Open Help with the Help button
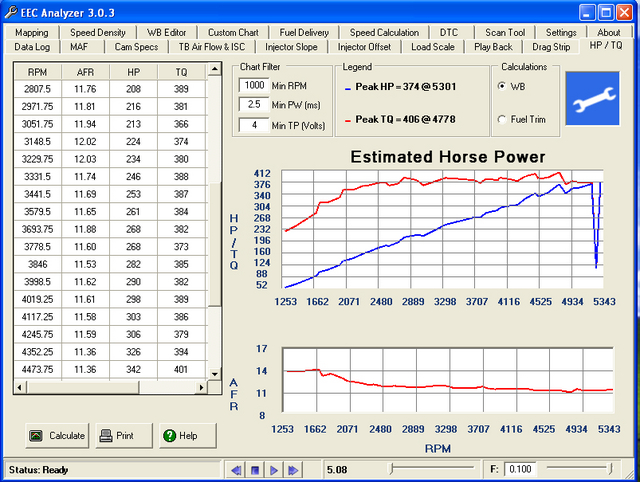 [188, 436]
